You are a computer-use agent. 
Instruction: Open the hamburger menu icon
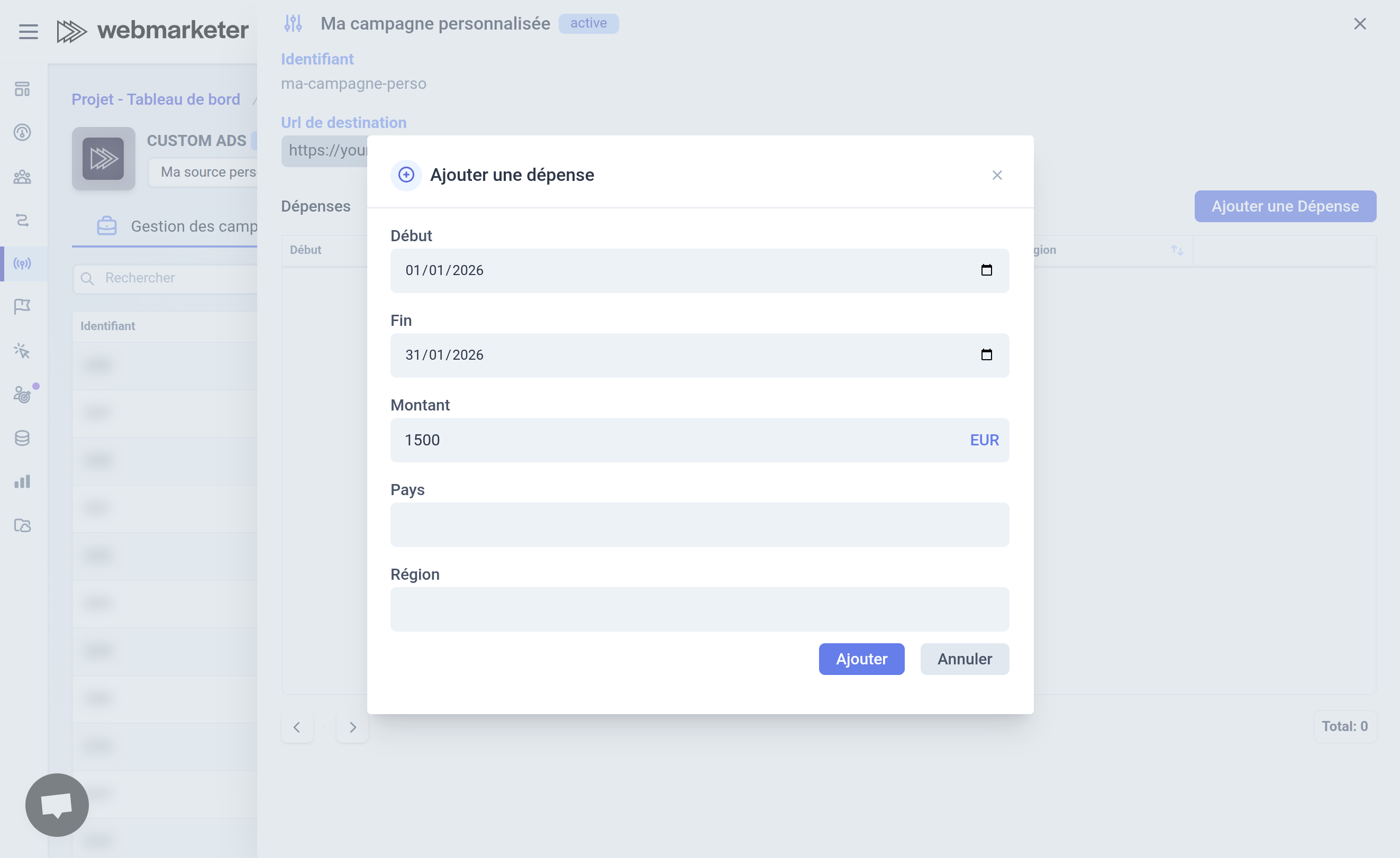(29, 31)
